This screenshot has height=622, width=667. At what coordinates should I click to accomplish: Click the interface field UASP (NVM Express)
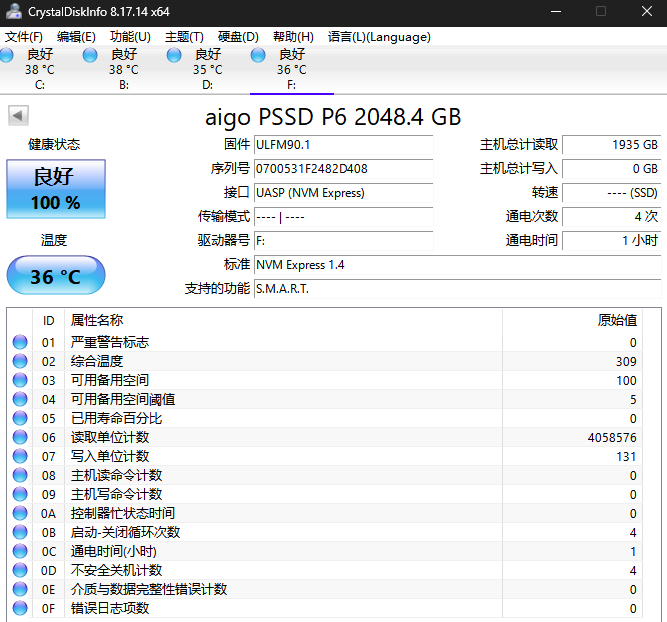pyautogui.click(x=343, y=193)
